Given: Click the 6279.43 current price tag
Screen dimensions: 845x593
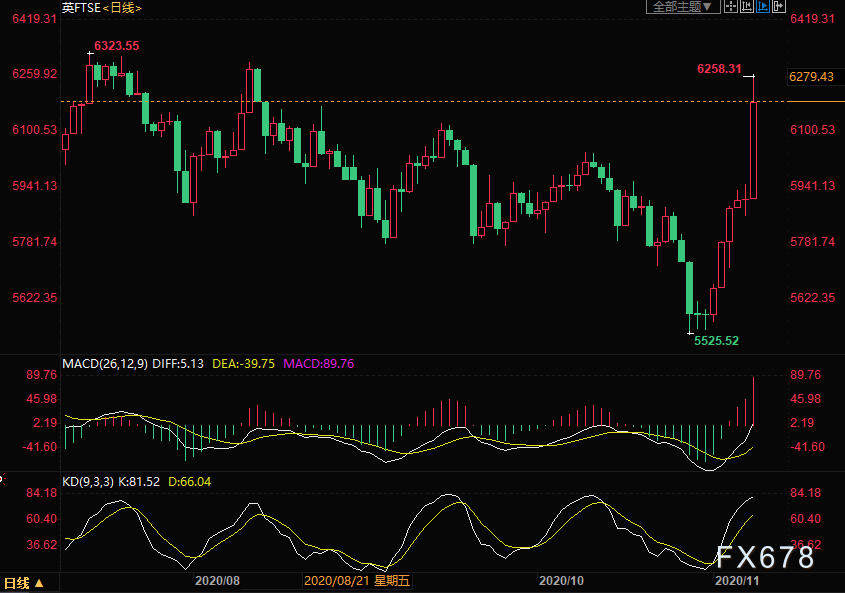Looking at the screenshot, I should 811,77.
